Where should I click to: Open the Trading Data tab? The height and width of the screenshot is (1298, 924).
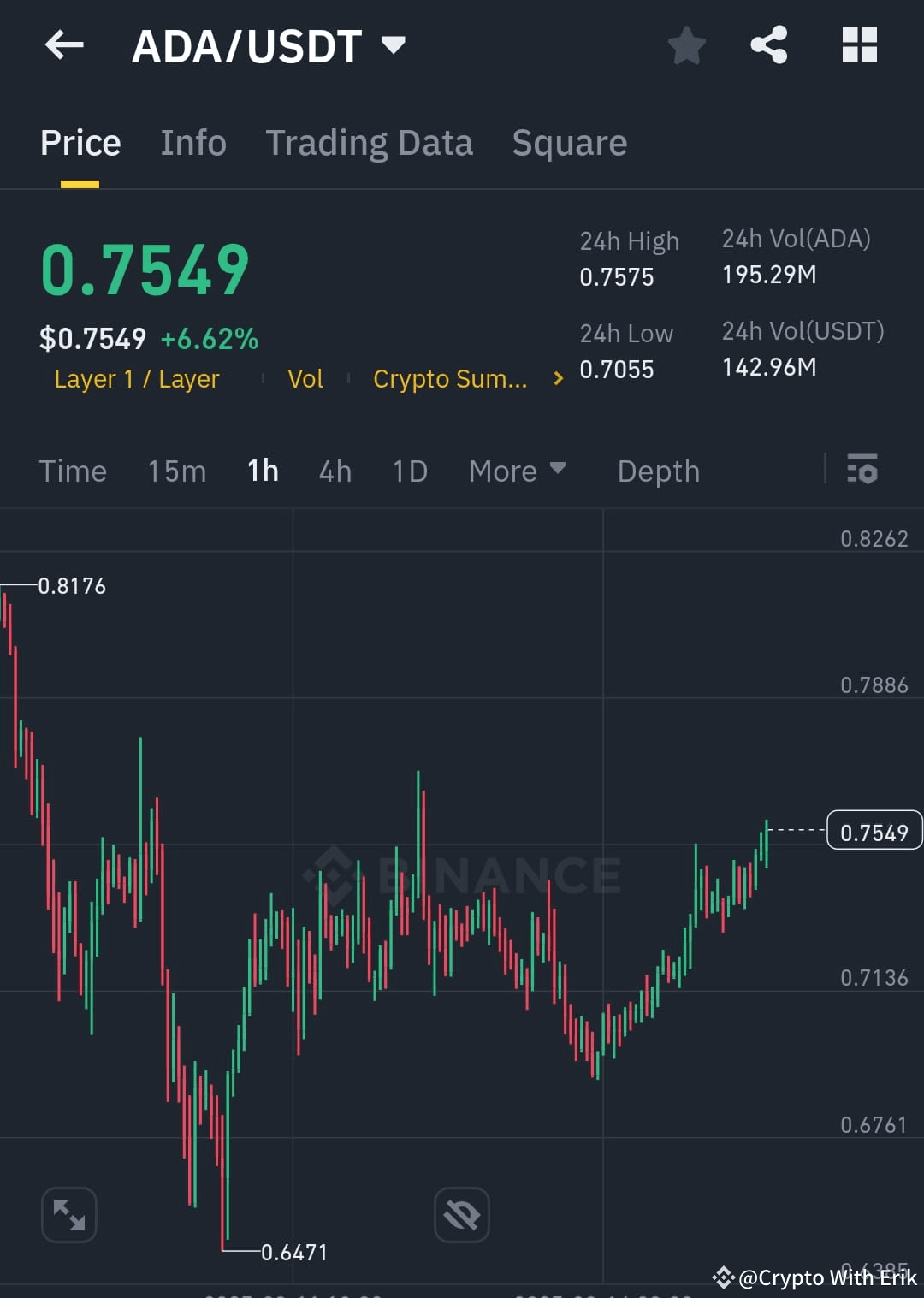point(370,142)
